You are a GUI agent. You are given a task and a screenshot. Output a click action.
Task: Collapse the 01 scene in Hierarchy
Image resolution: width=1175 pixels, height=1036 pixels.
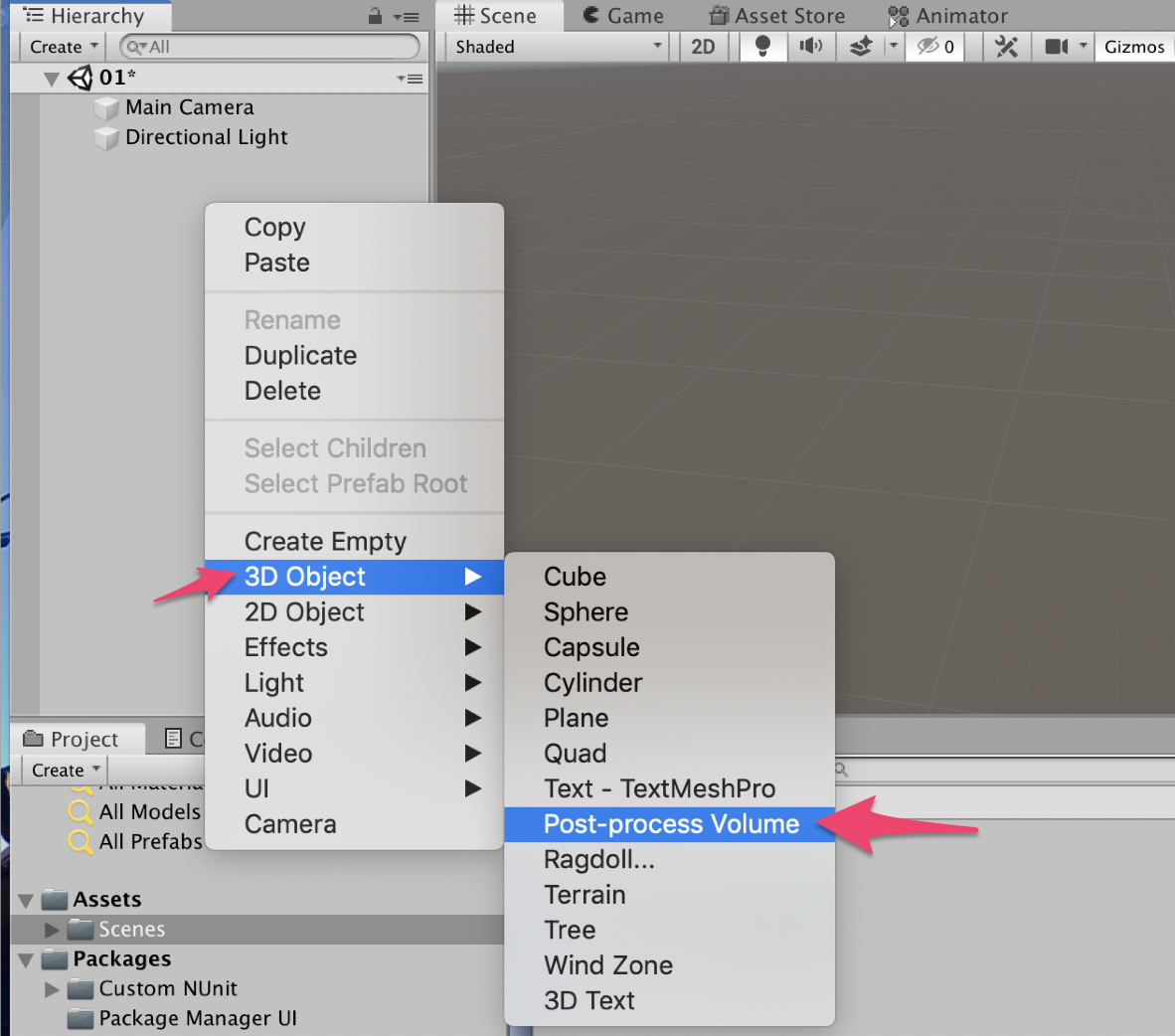51,78
